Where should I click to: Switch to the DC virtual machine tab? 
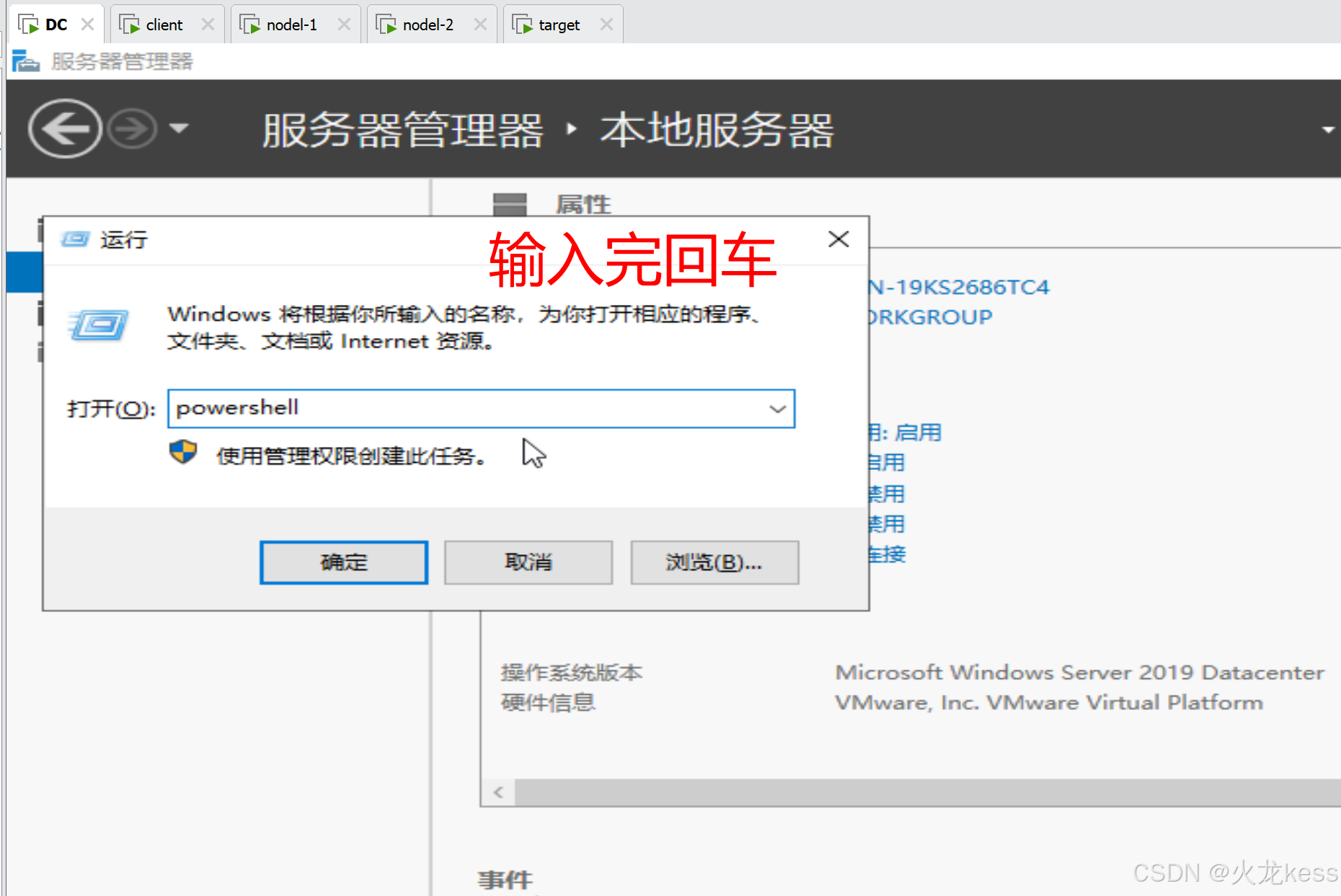pos(56,25)
